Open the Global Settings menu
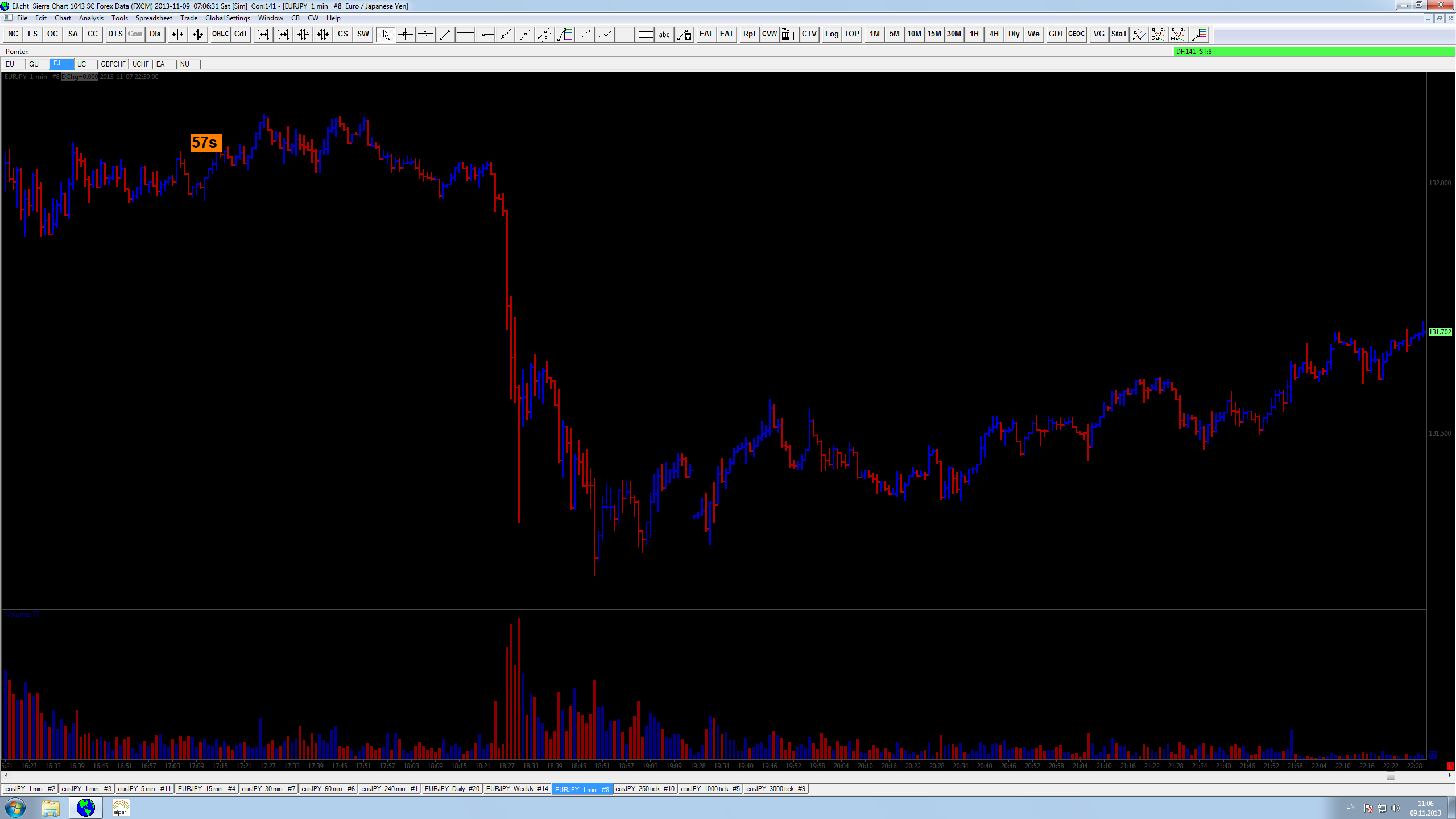The height and width of the screenshot is (819, 1456). point(227,18)
